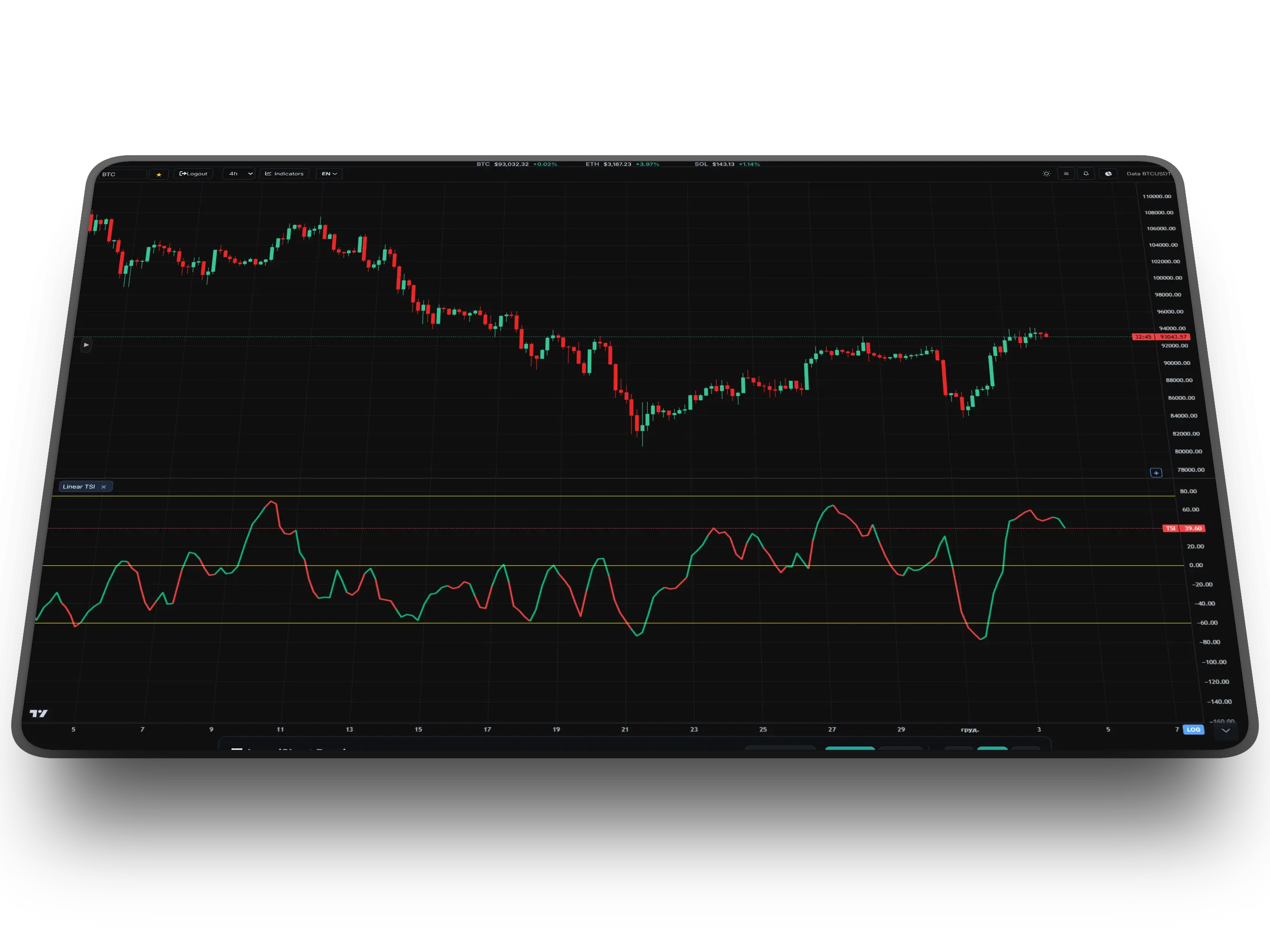Screen dimensions: 1270x952
Task: Click the Linear TSI indicator label
Action: point(79,487)
